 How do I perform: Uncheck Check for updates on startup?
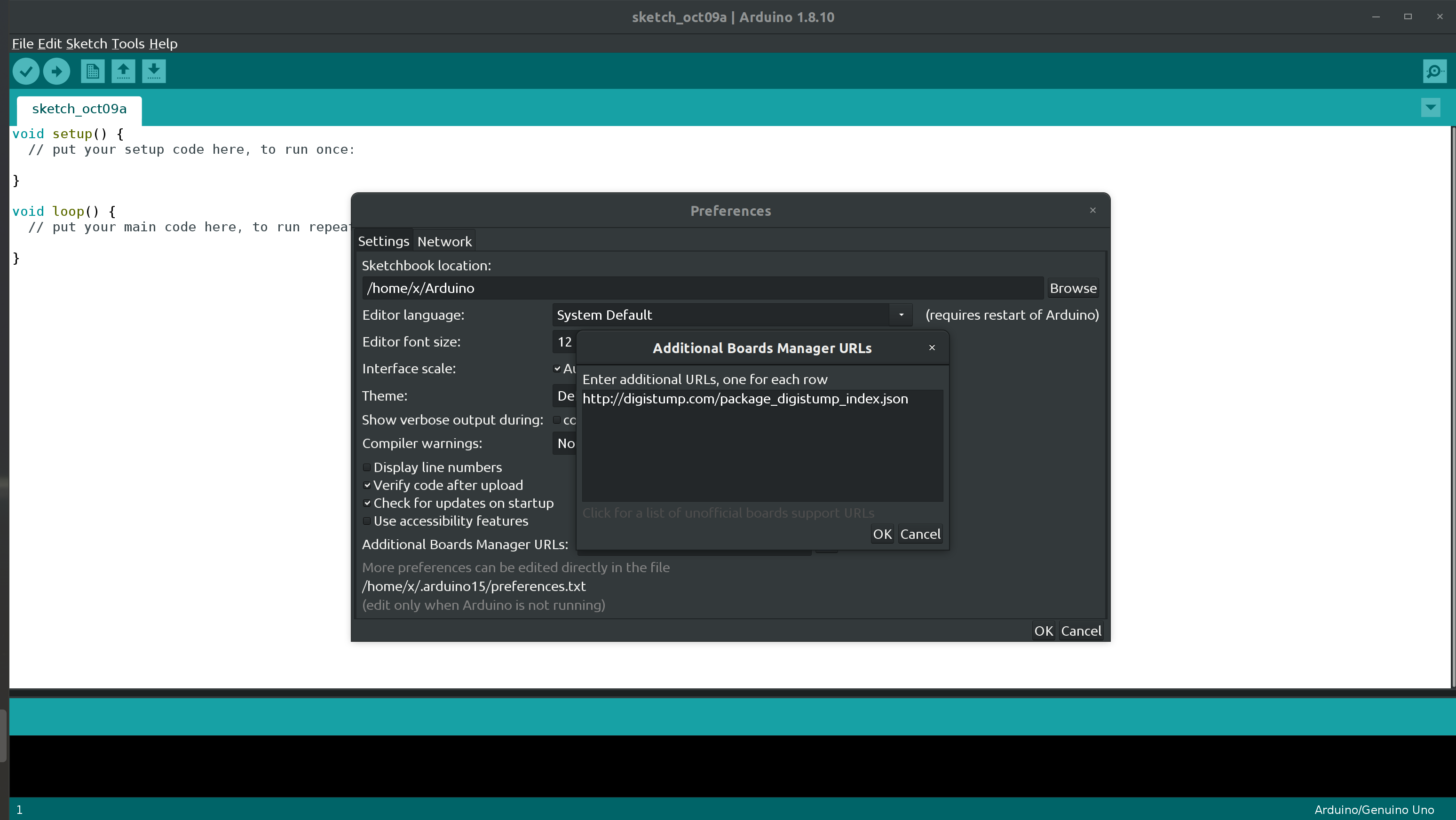[367, 503]
